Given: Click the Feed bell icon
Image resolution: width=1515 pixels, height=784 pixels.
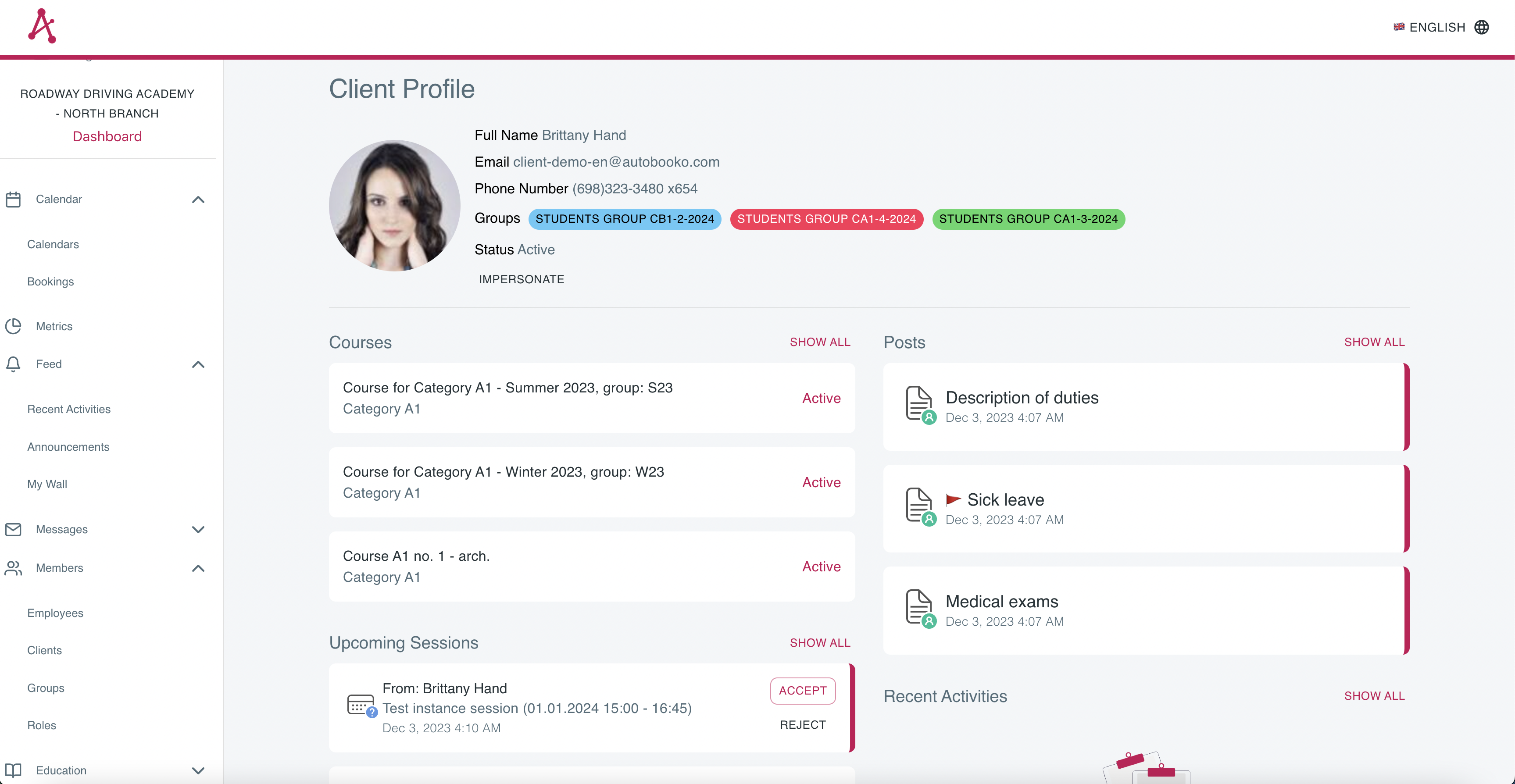Looking at the screenshot, I should point(14,364).
